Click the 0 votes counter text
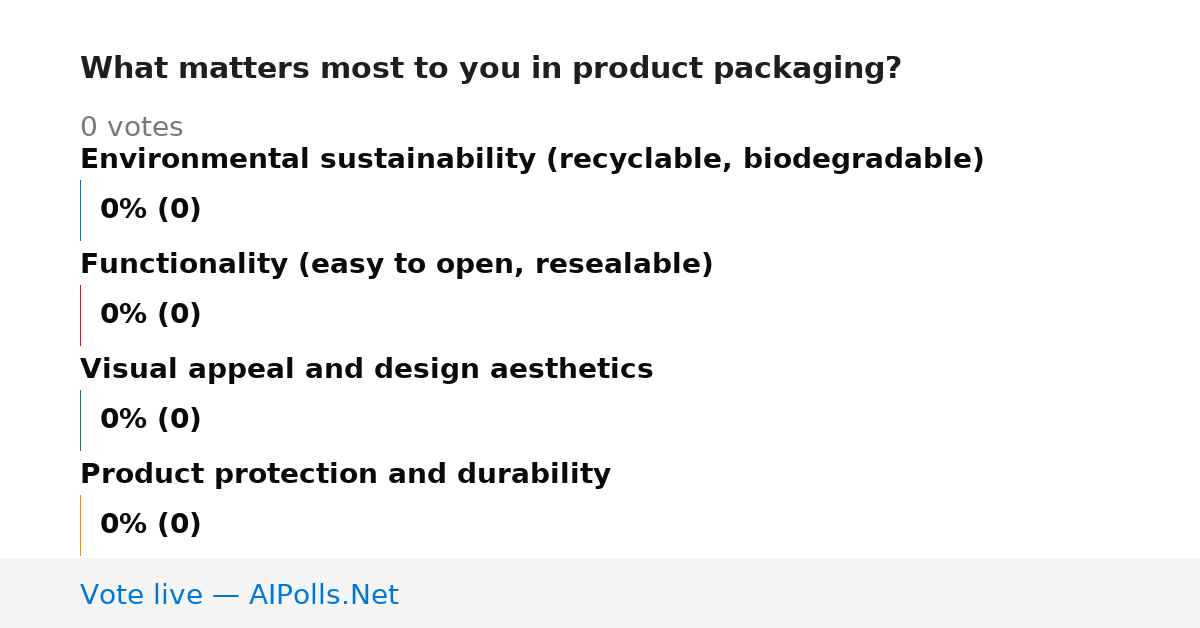Image resolution: width=1200 pixels, height=628 pixels. tap(131, 128)
